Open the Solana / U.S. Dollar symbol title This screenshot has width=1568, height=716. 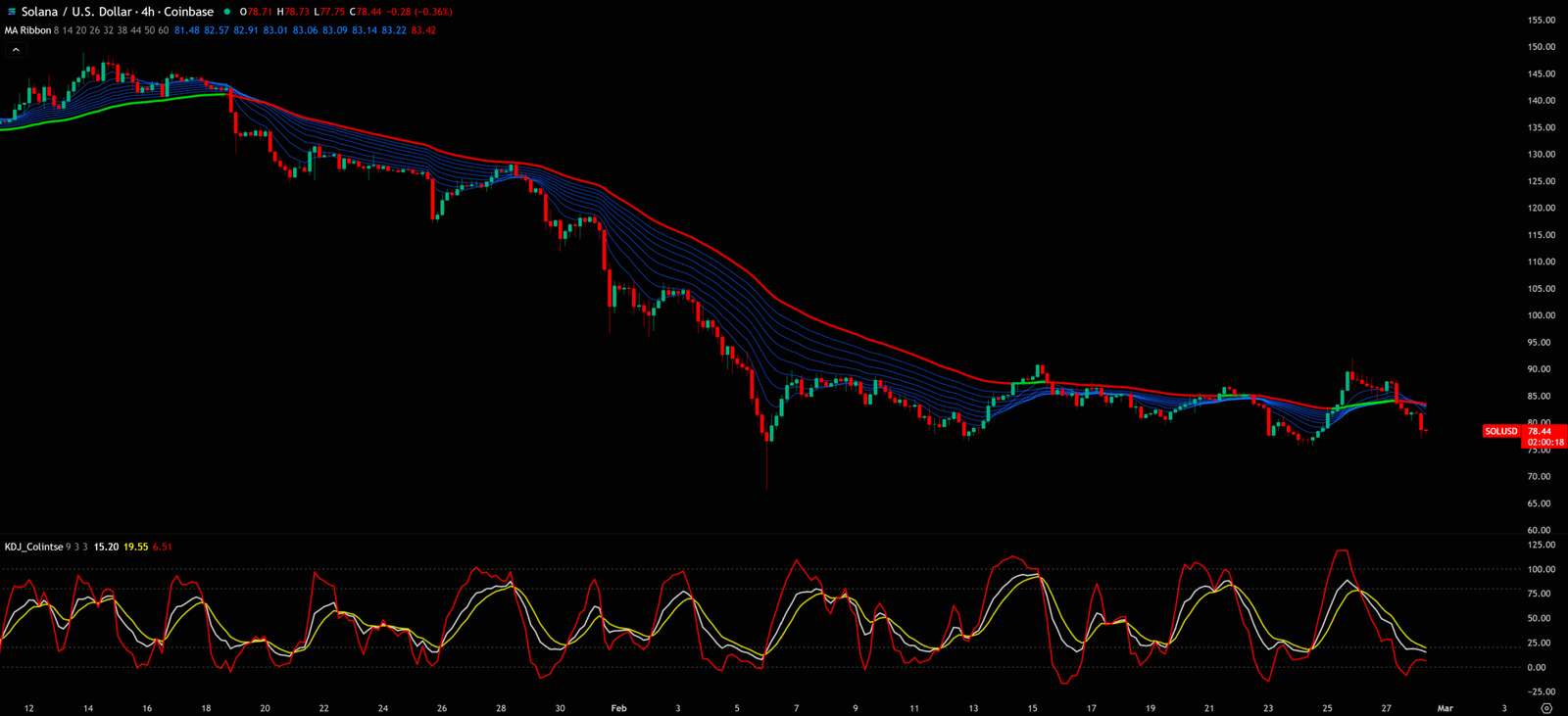[x=117, y=12]
